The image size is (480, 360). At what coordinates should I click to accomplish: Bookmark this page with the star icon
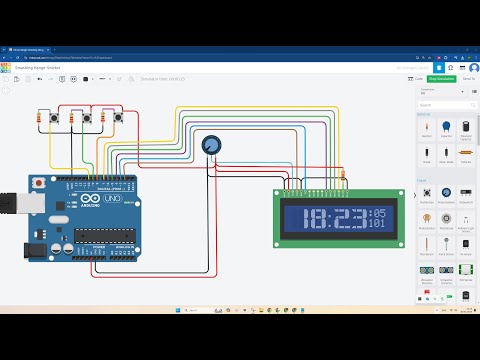[430, 58]
